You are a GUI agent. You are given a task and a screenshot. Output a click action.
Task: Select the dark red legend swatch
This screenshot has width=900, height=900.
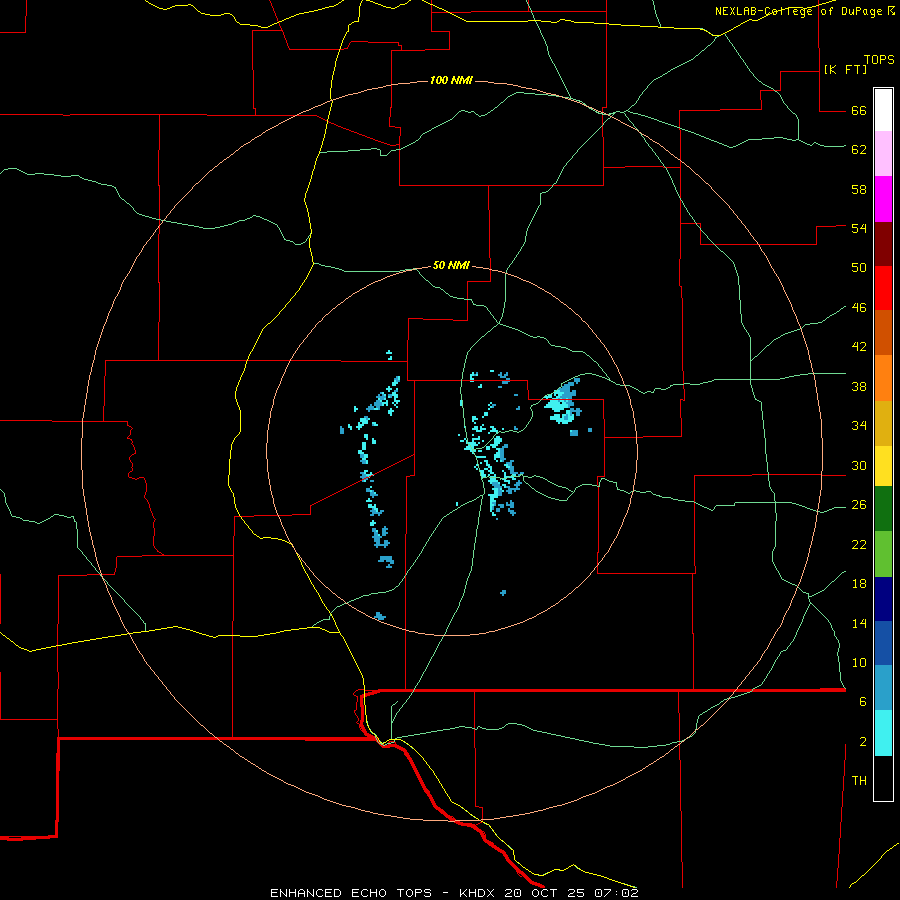[x=883, y=244]
